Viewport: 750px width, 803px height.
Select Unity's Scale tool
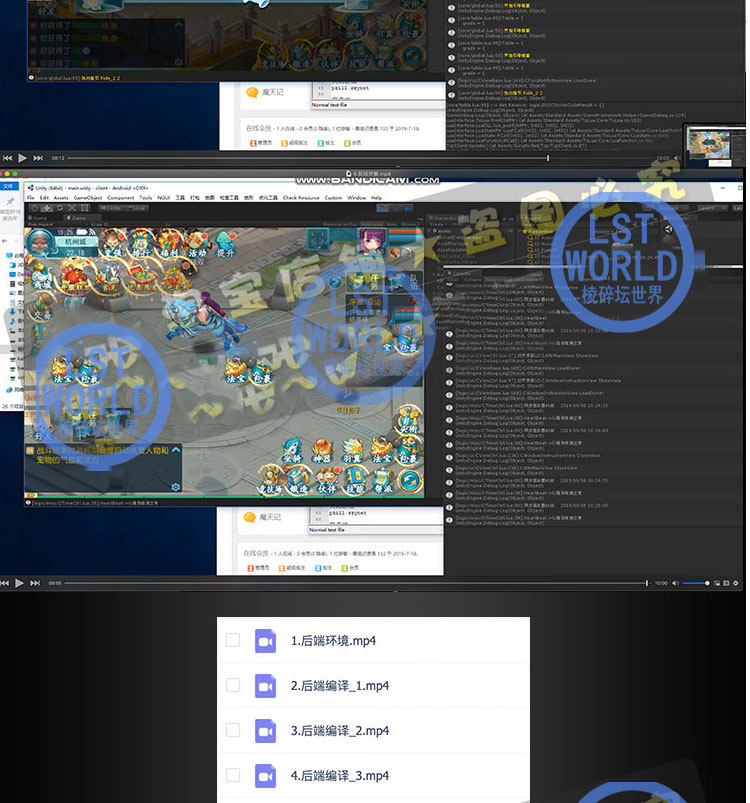click(x=72, y=208)
